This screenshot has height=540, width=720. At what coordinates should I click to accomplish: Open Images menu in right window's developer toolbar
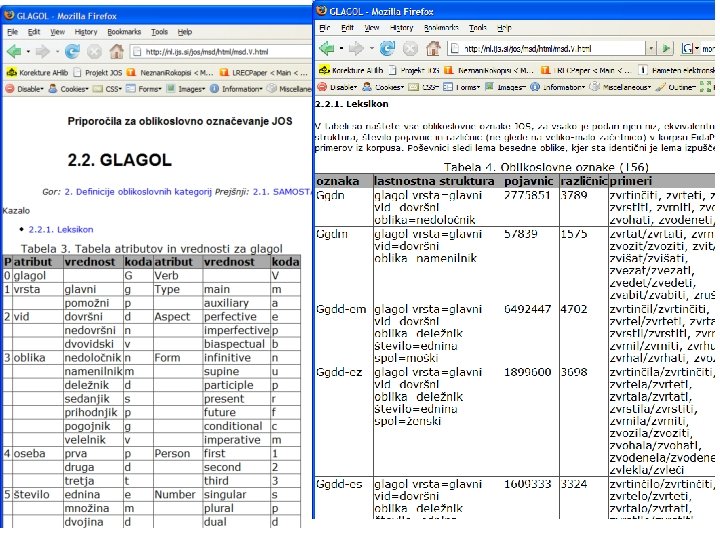click(505, 86)
